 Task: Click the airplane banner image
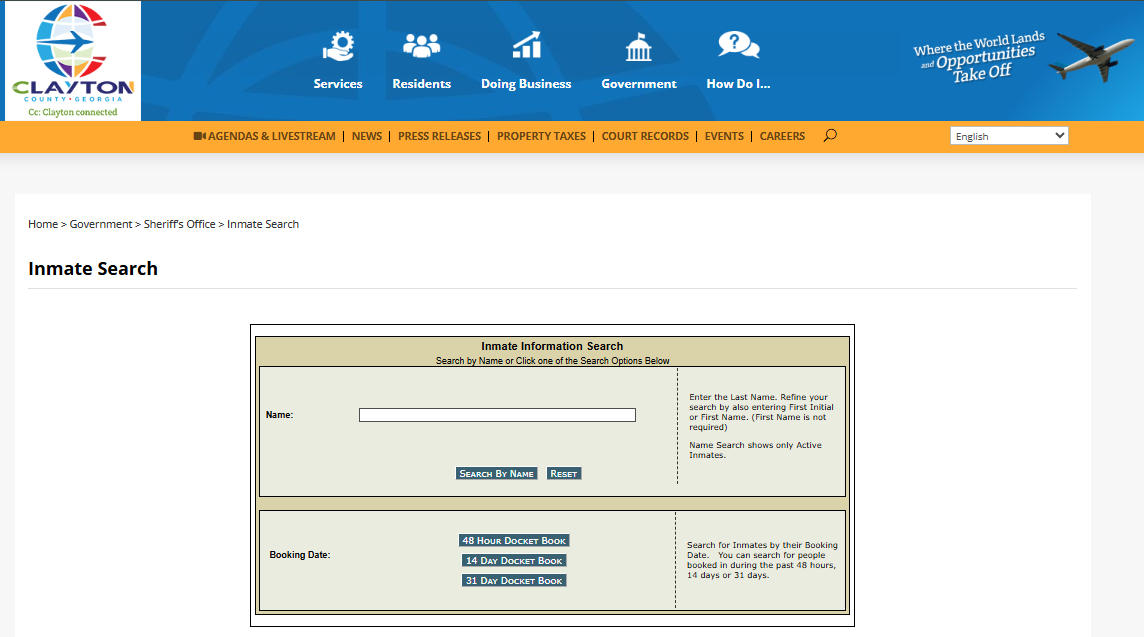pos(1020,58)
